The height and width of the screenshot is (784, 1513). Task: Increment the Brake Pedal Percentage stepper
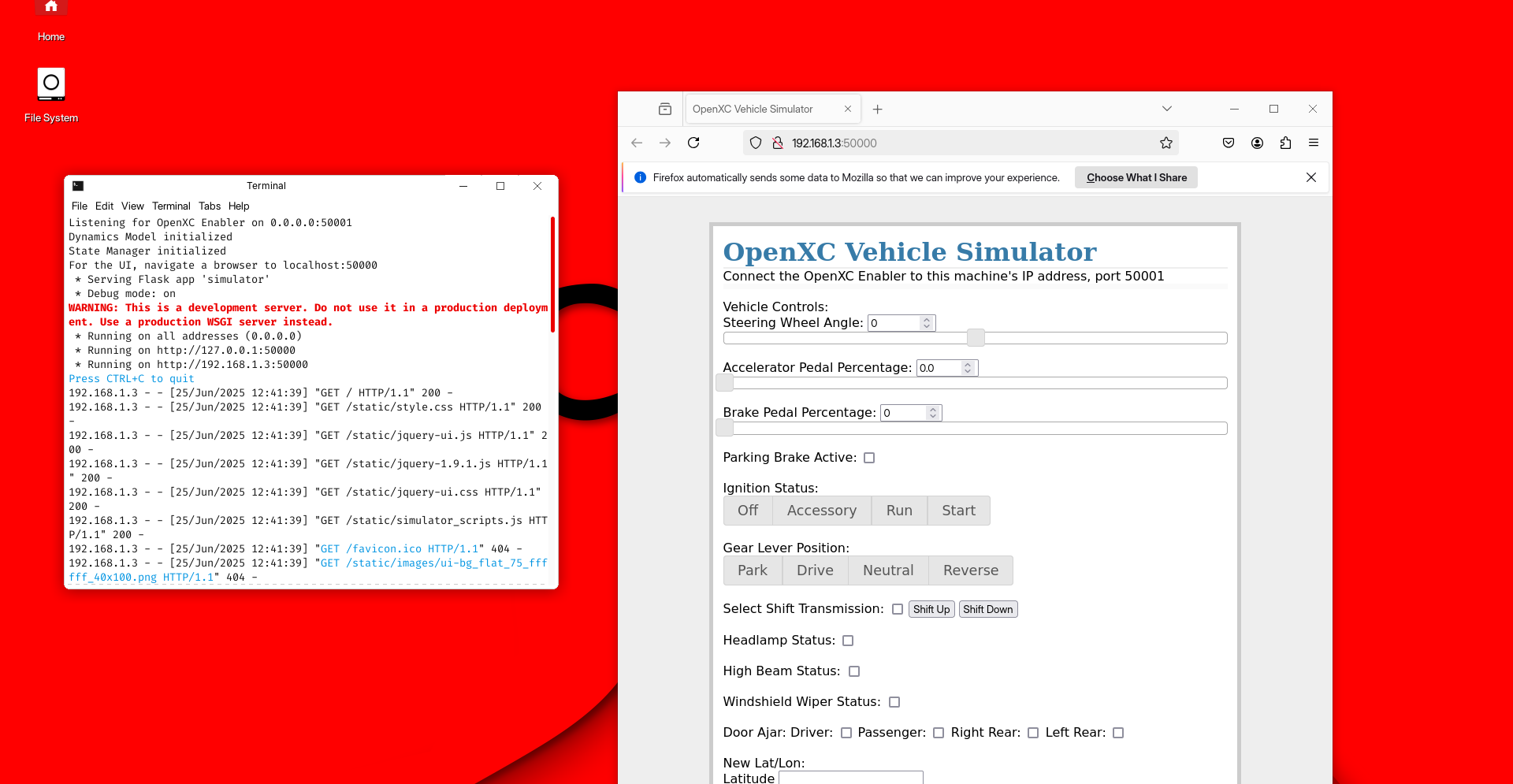tap(933, 408)
